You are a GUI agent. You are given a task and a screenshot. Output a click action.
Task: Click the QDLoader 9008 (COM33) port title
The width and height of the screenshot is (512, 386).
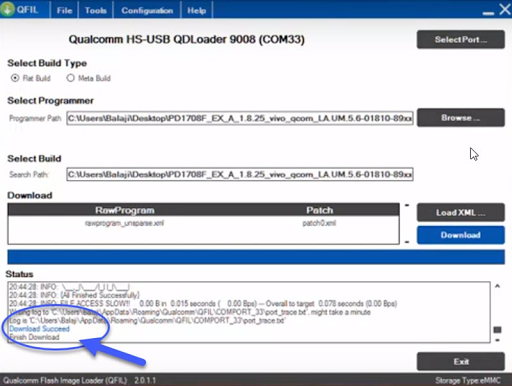(187, 39)
